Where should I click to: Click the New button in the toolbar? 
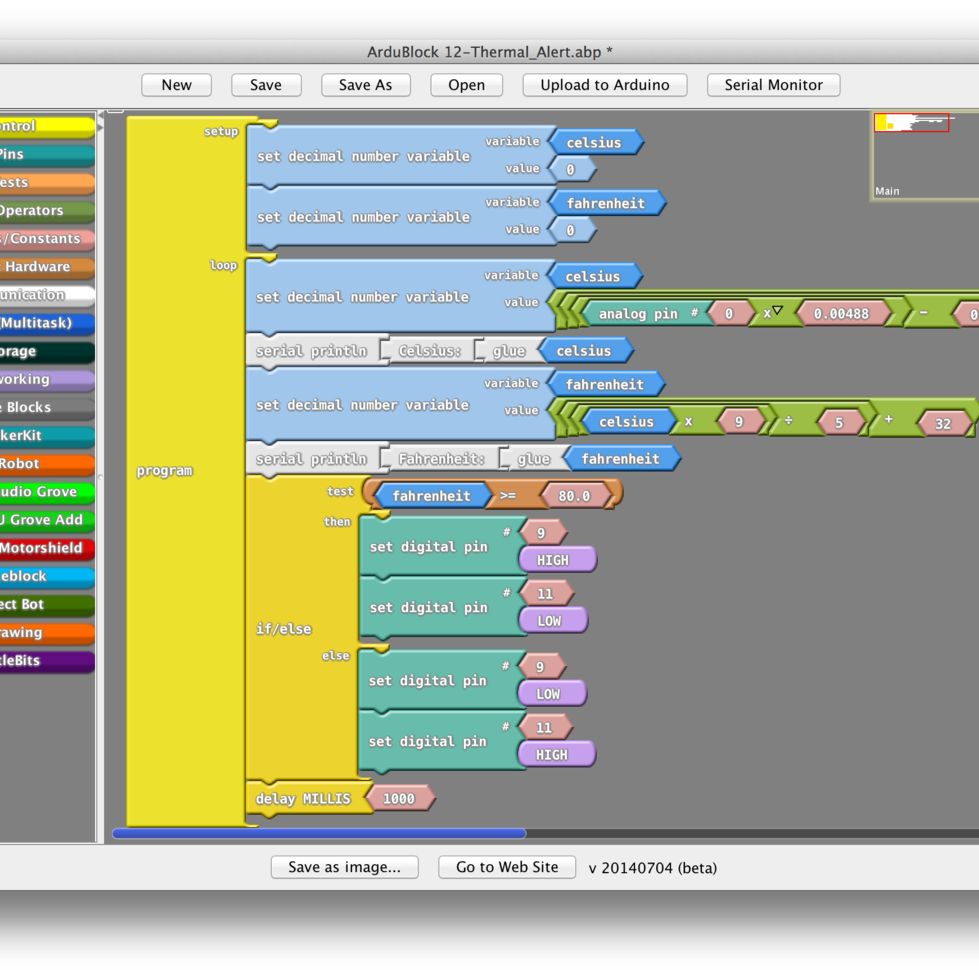(176, 85)
